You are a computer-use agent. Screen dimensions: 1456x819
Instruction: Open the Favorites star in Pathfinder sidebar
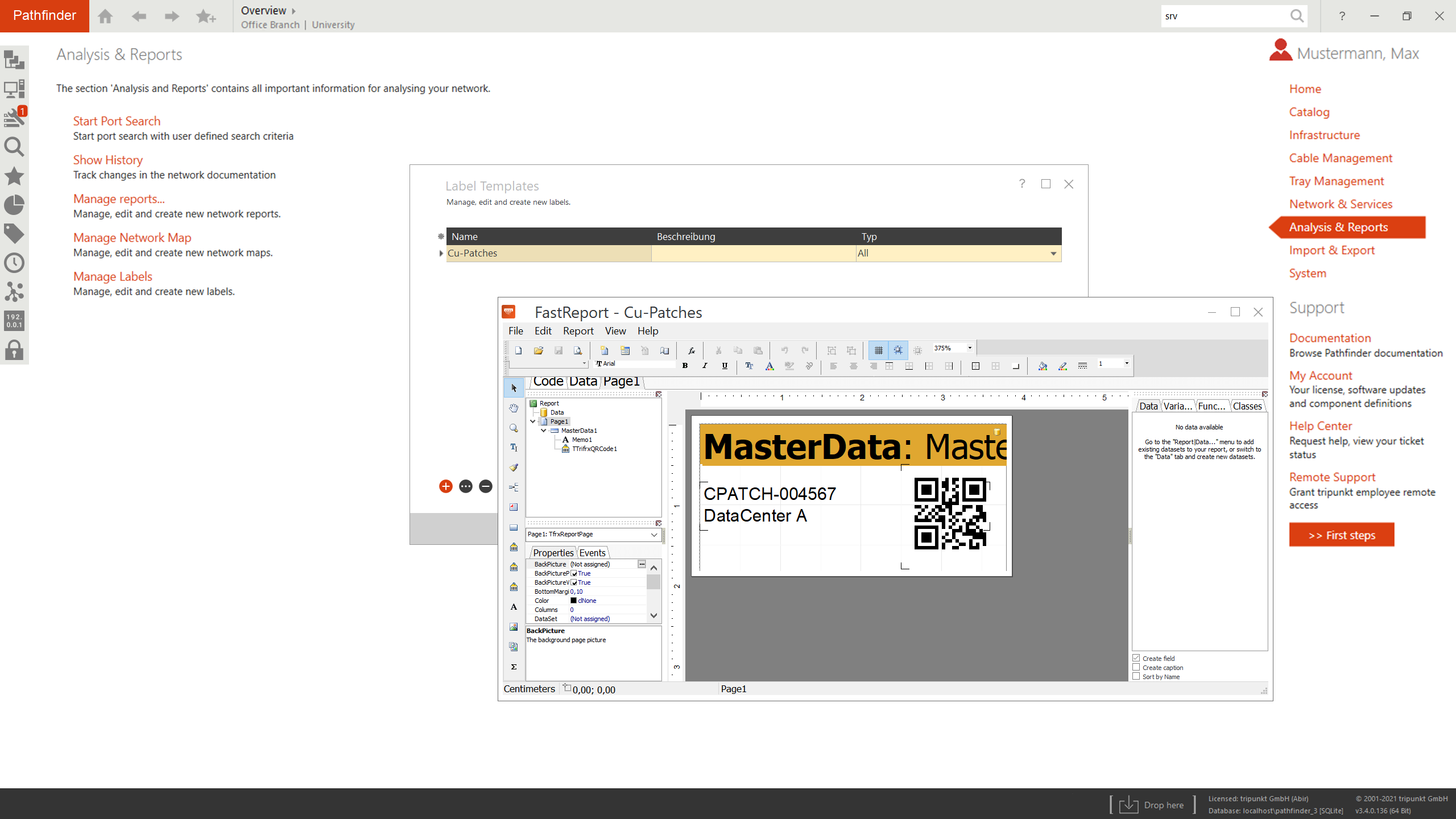point(14,176)
